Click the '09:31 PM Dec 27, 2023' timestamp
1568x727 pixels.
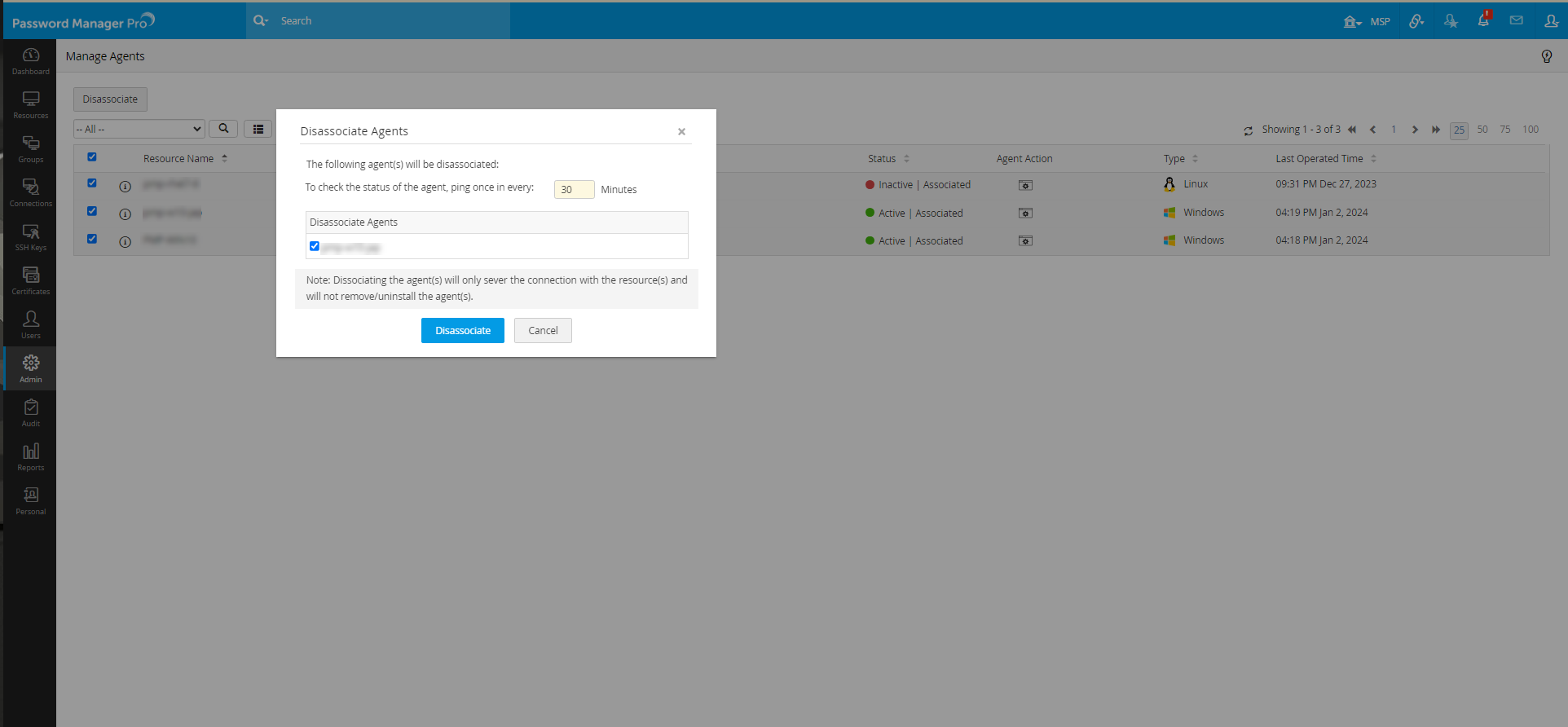(1326, 184)
